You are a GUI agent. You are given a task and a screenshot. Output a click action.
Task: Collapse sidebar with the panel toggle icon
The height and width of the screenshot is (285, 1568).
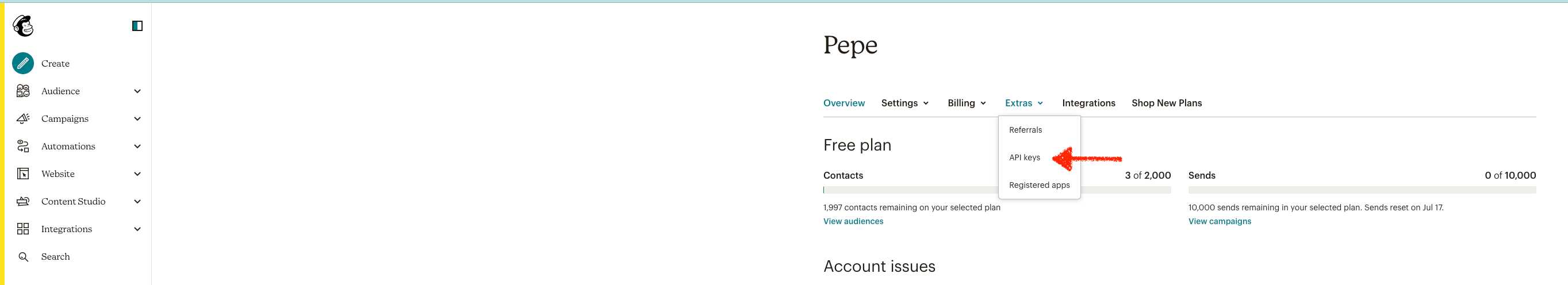[x=137, y=25]
